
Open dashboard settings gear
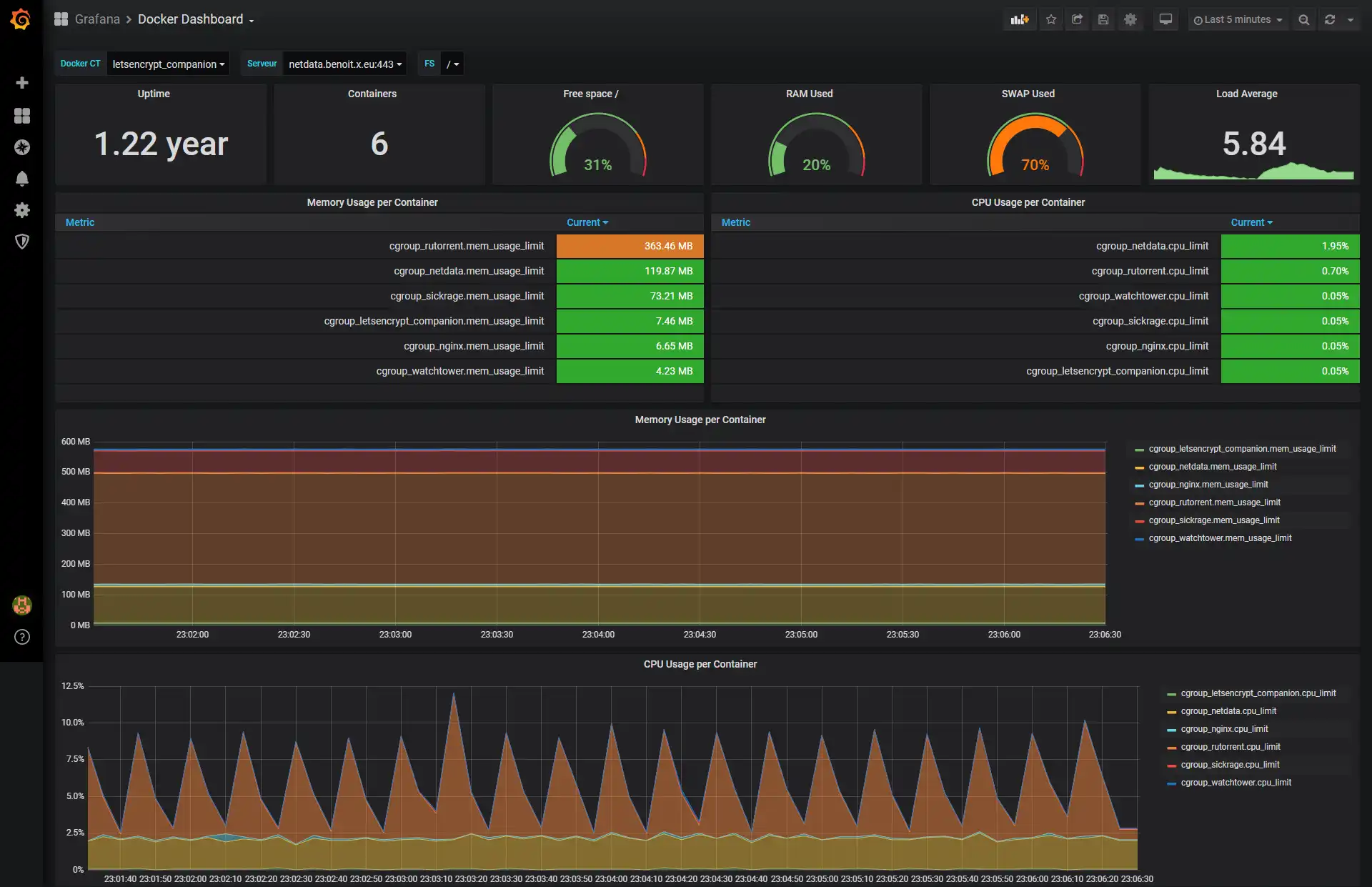(1130, 19)
